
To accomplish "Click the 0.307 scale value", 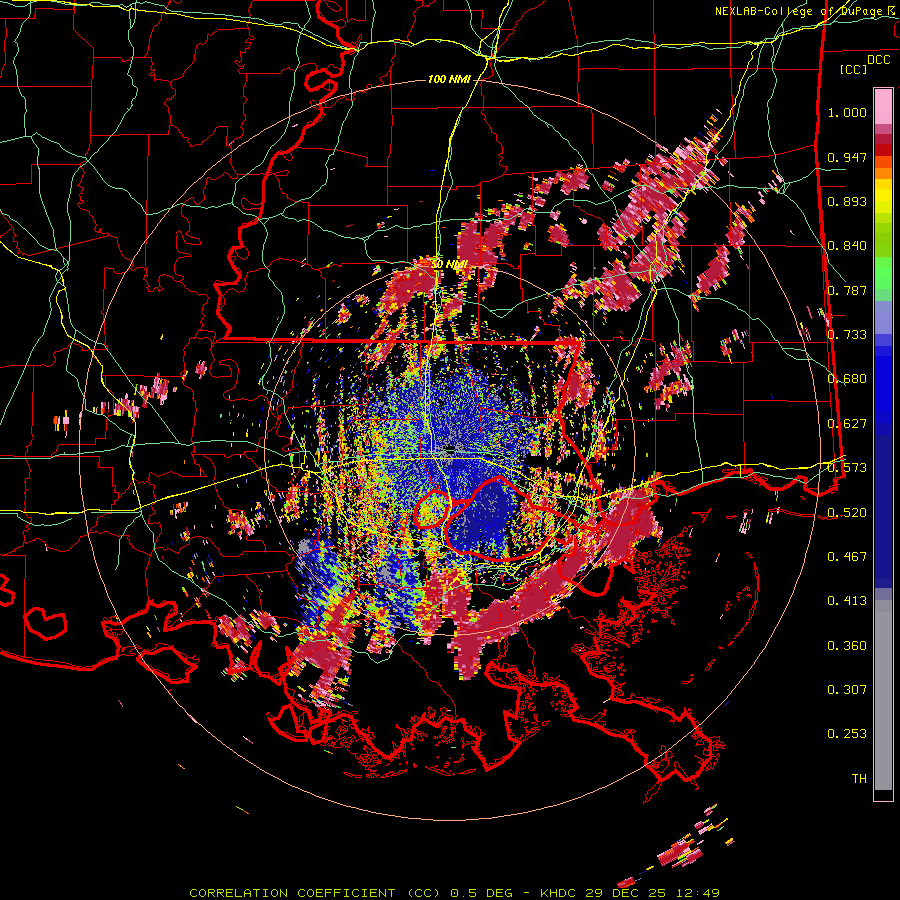I will pyautogui.click(x=847, y=689).
